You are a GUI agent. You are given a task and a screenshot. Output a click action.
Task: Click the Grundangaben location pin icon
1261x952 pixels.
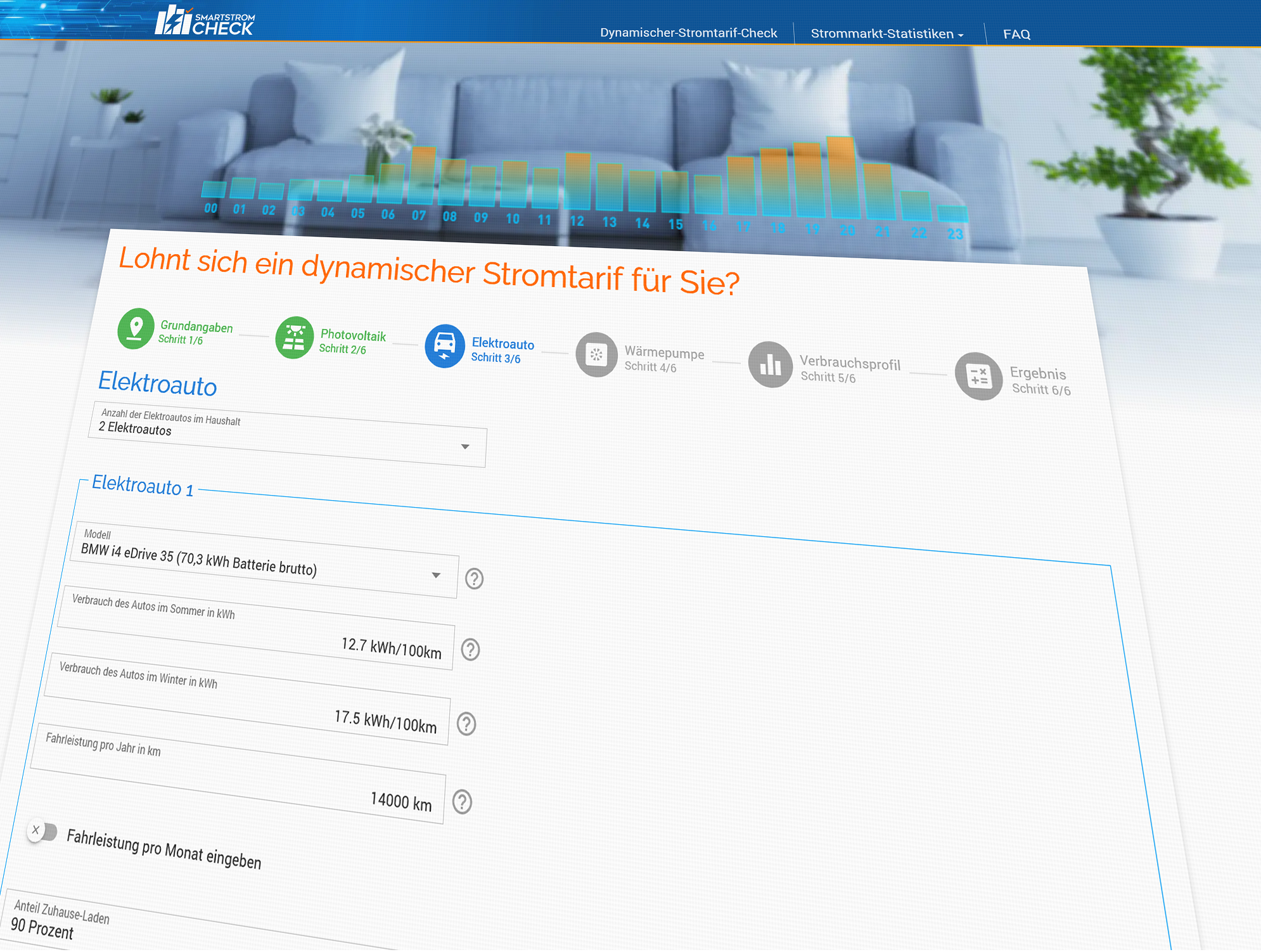[x=136, y=328]
